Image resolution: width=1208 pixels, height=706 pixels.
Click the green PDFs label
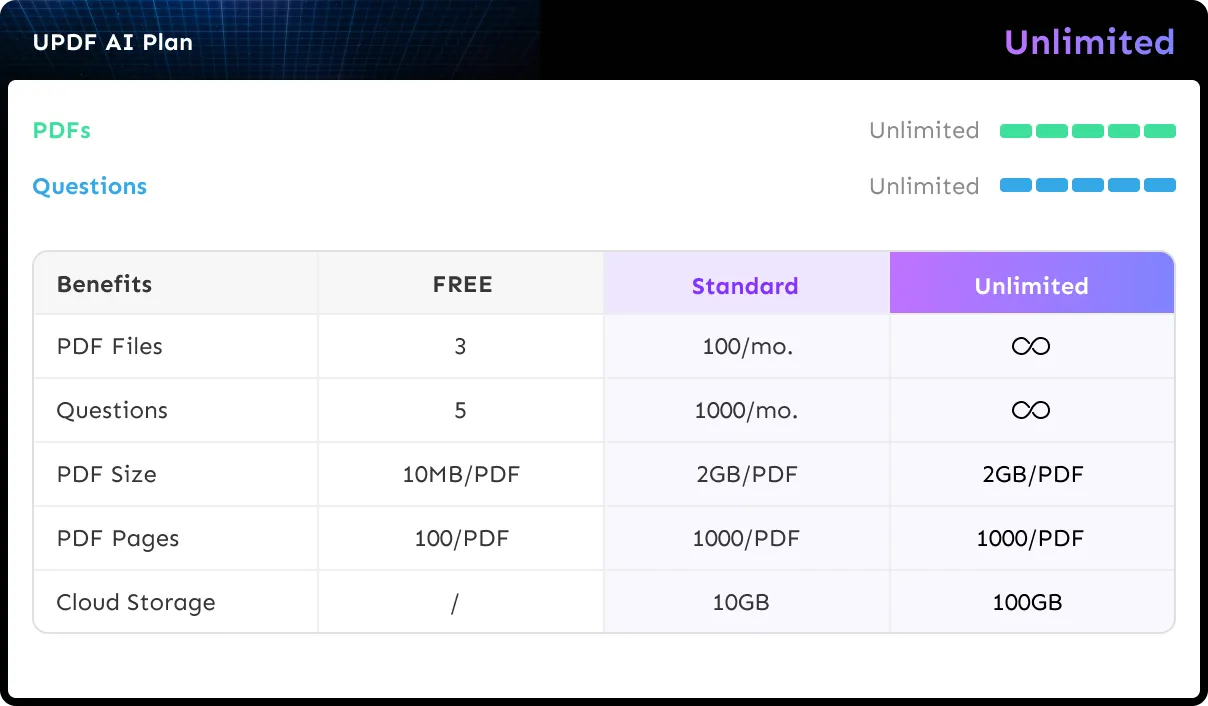coord(62,131)
